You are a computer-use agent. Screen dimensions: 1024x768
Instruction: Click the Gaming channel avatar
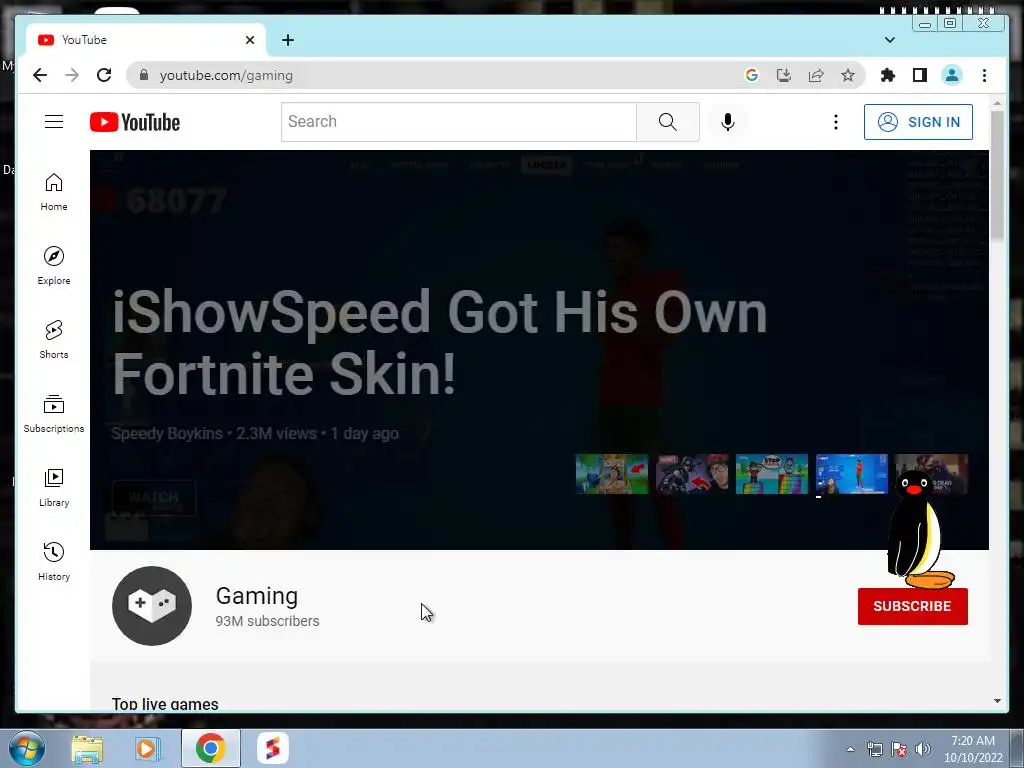point(152,605)
